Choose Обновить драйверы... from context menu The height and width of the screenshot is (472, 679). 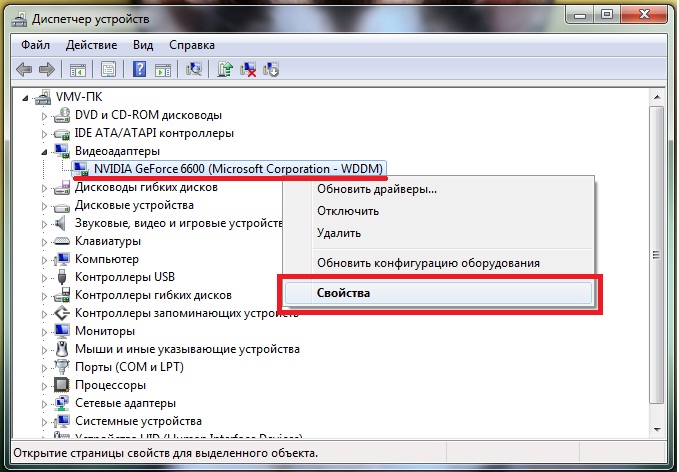(x=439, y=189)
